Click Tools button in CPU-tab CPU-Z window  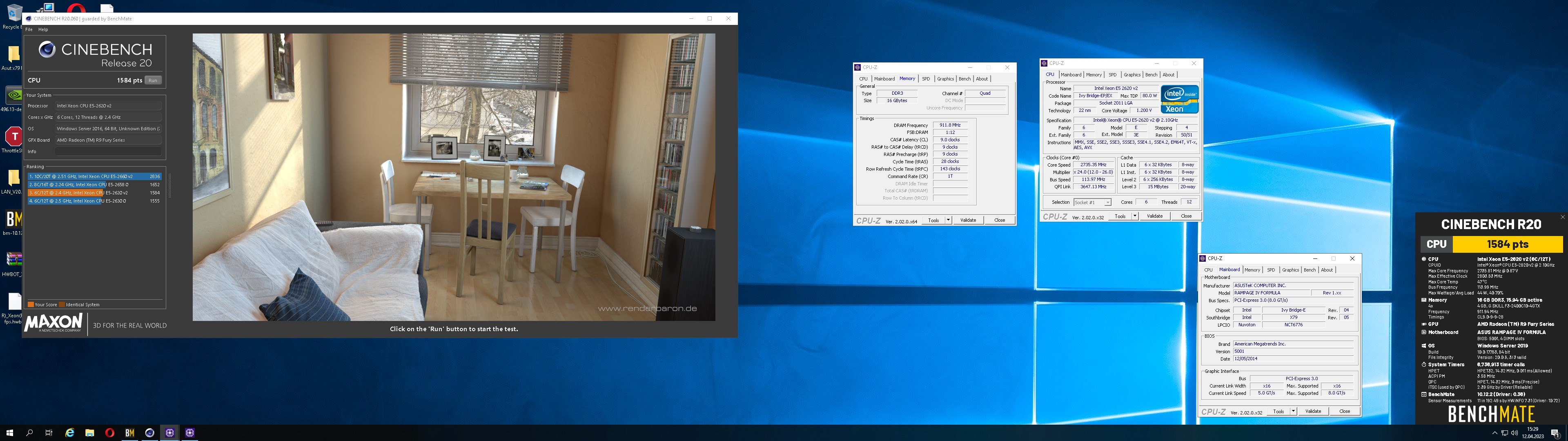[1120, 216]
